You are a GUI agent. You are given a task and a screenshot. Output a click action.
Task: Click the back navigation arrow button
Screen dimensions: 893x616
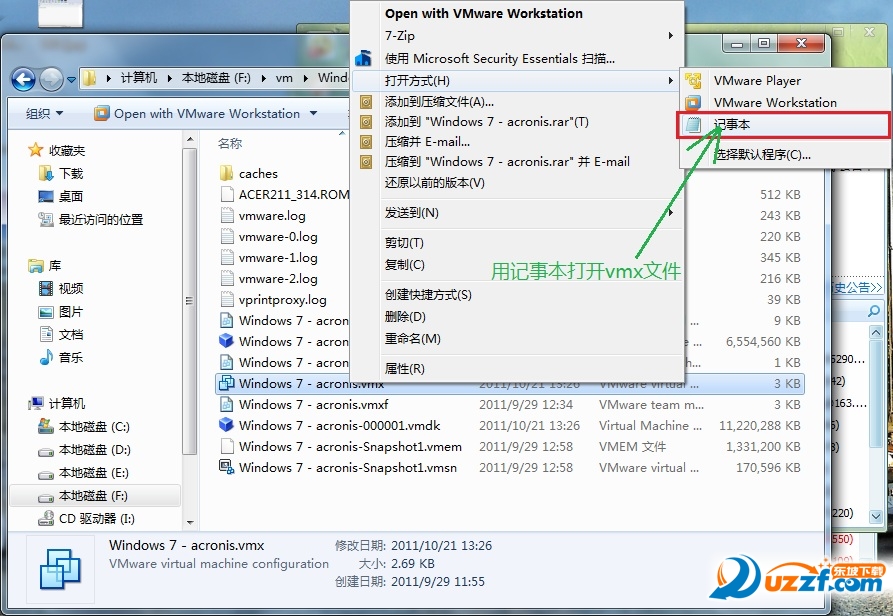(23, 78)
